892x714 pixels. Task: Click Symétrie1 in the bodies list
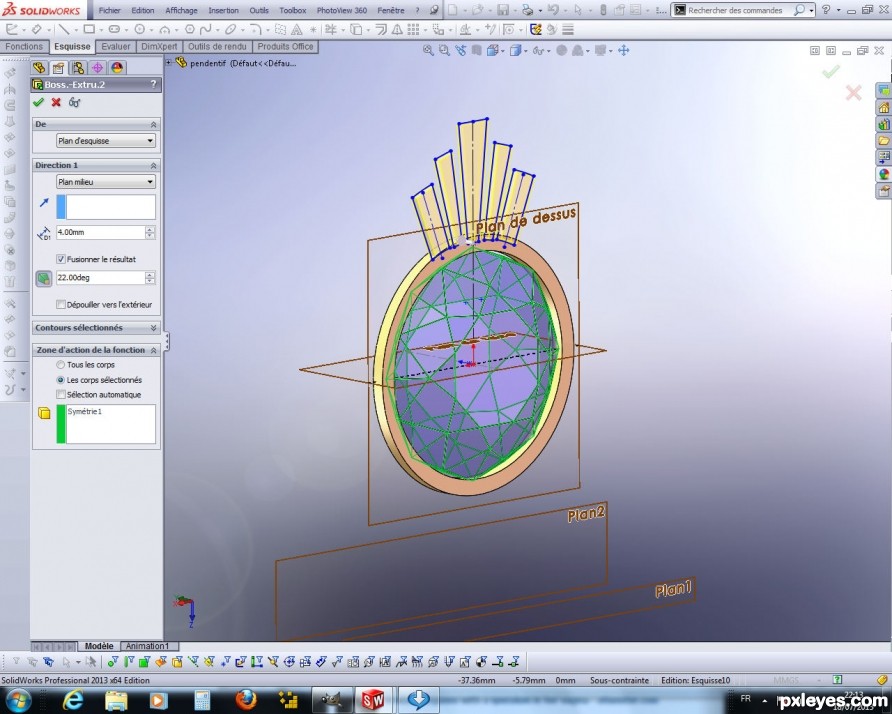85,411
